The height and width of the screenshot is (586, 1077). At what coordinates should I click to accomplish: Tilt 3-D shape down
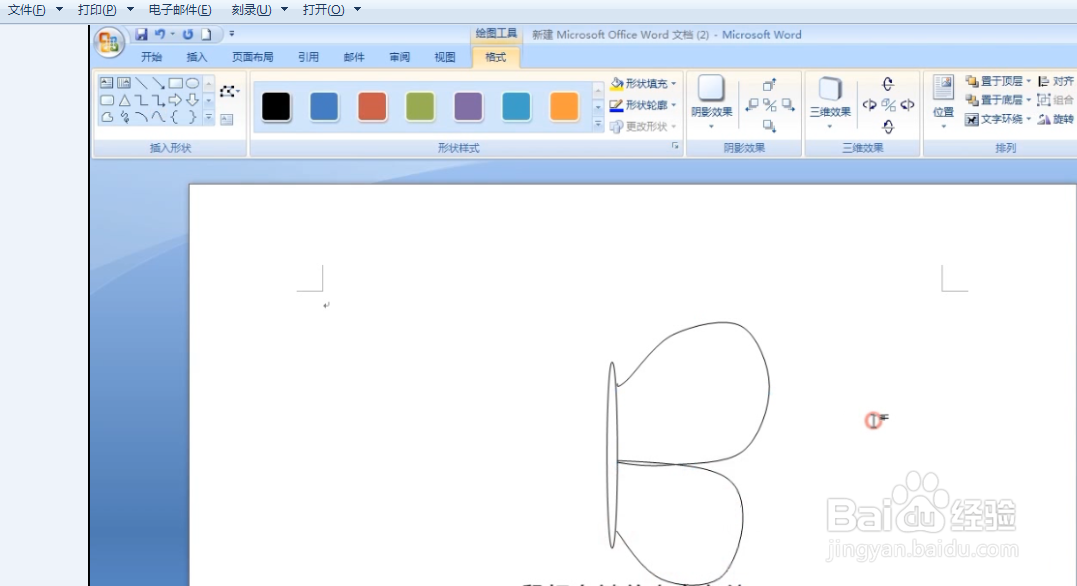coord(888,126)
